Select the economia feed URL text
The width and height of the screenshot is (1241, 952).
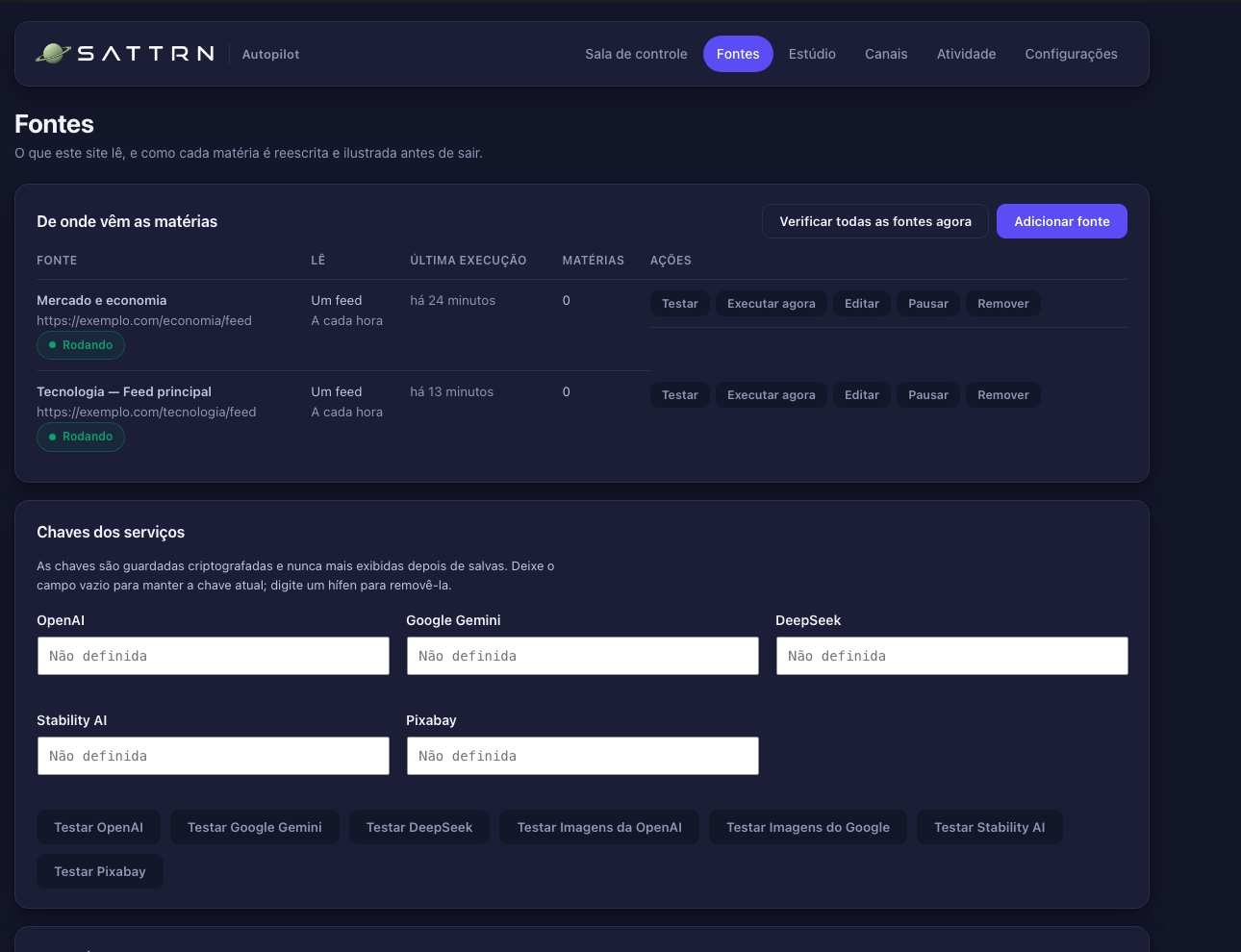tap(144, 320)
